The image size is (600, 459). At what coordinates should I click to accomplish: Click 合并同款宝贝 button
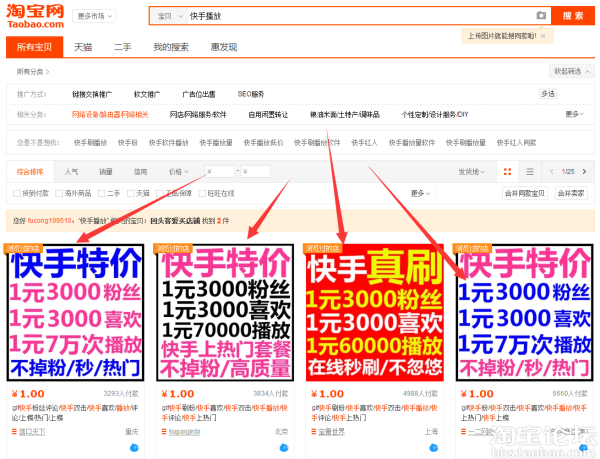click(525, 193)
